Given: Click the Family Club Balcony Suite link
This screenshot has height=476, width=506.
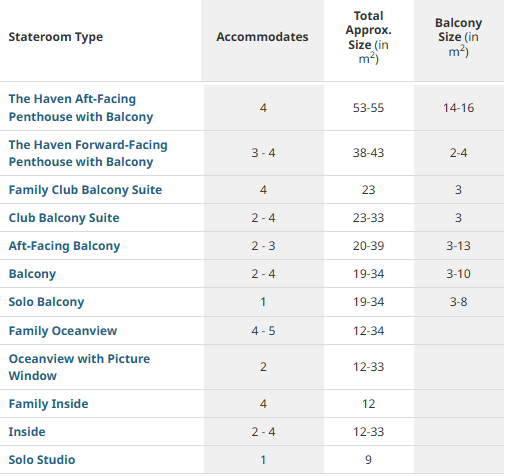Looking at the screenshot, I should point(85,190).
